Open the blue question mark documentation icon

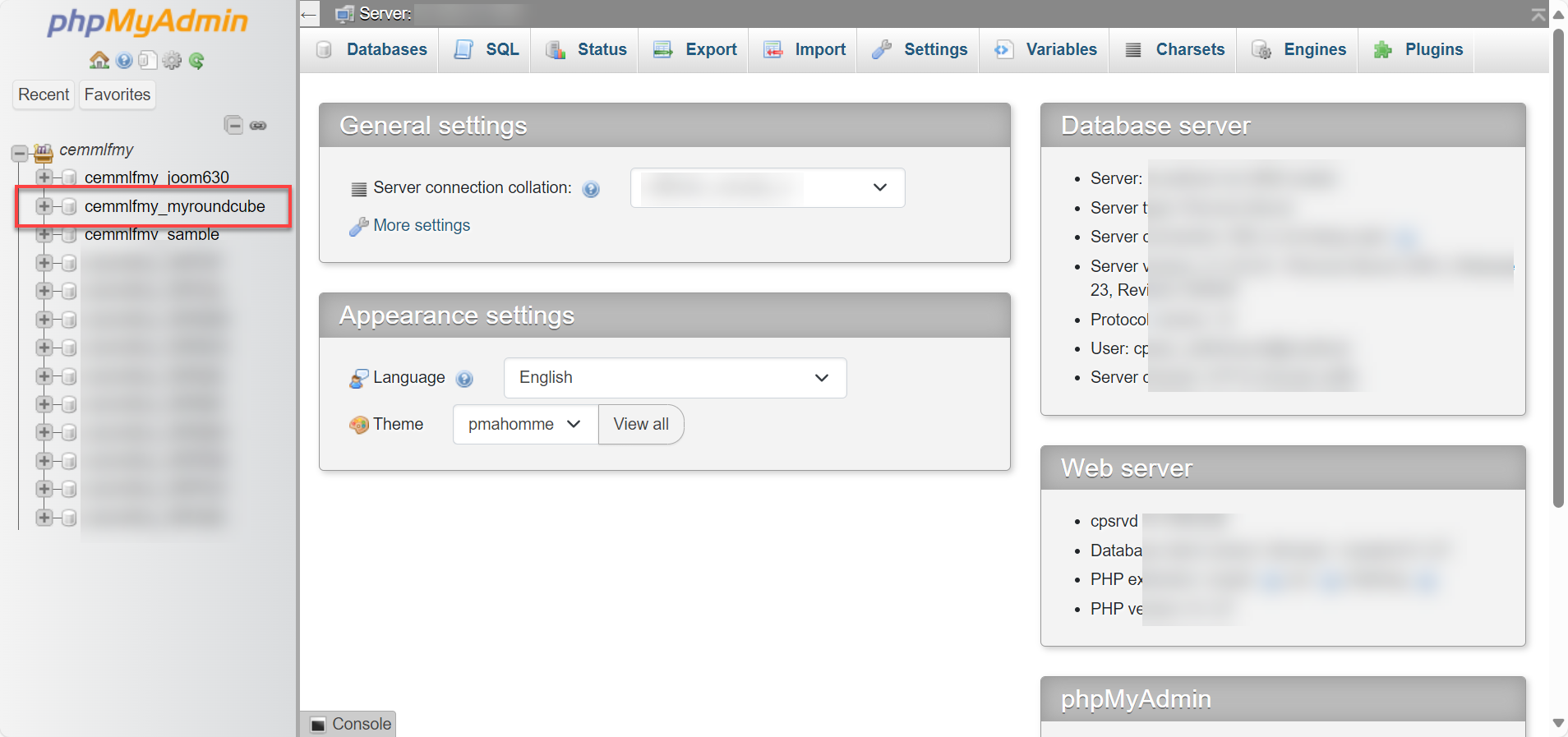[x=124, y=60]
